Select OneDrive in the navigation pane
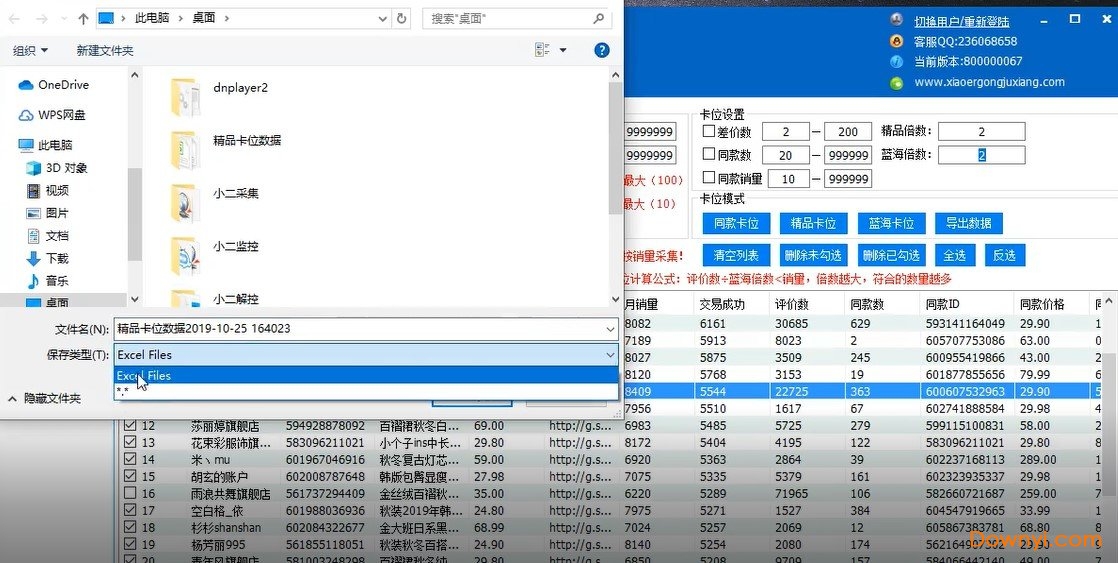Screen dimensions: 1118x563 [54, 85]
